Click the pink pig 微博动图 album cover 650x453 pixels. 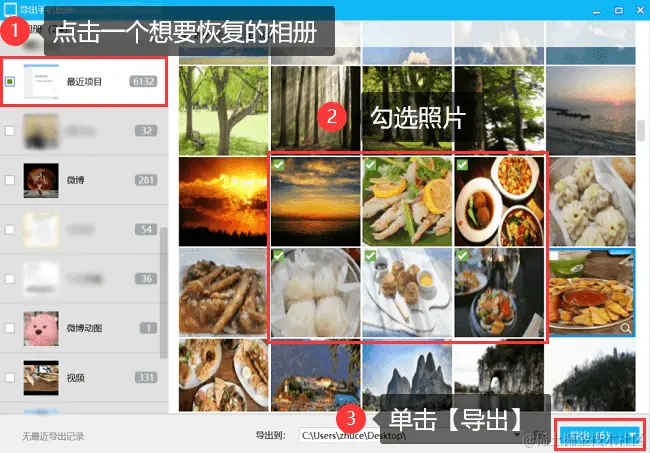click(x=41, y=328)
